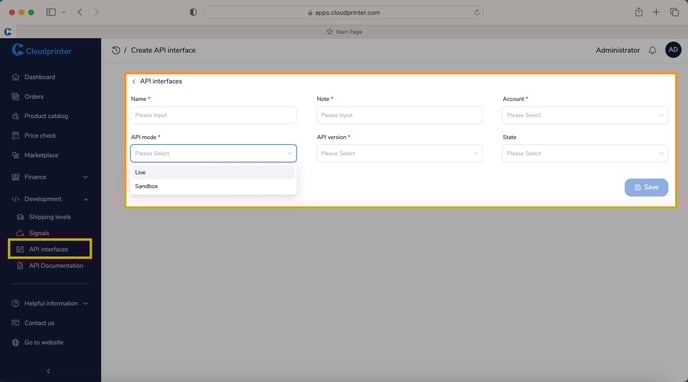Show Safari tab overview icon
This screenshot has height=382, width=688.
tap(674, 12)
